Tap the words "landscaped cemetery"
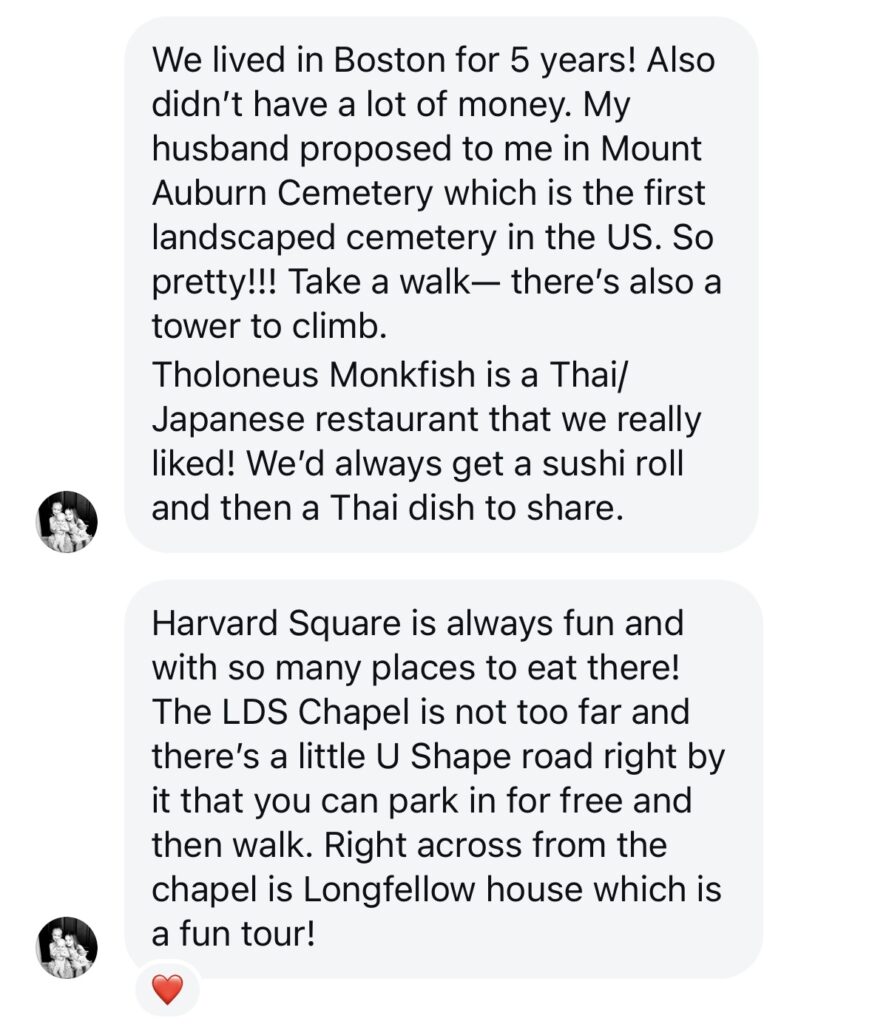 331,239
